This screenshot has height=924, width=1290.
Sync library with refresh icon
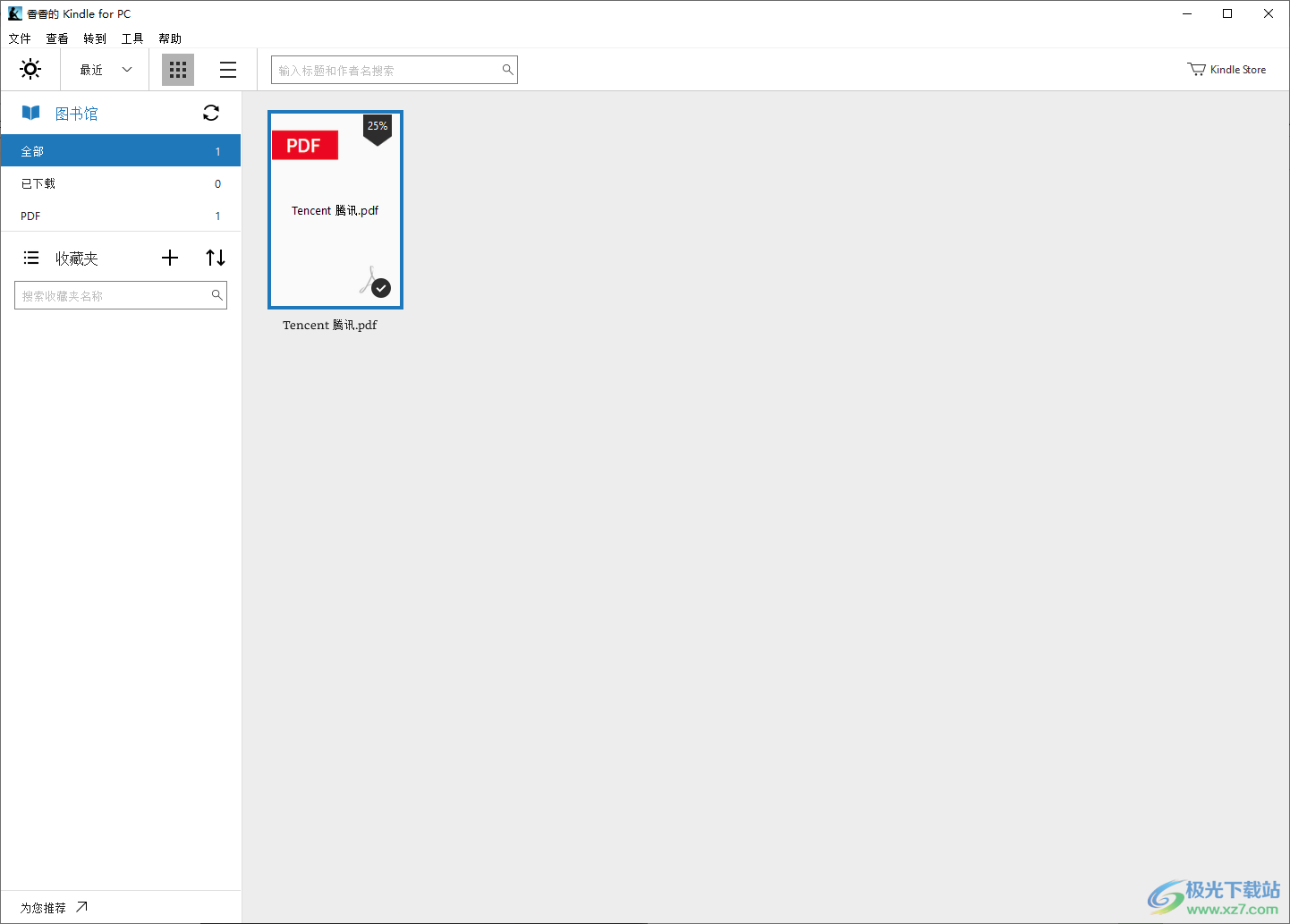click(x=211, y=113)
